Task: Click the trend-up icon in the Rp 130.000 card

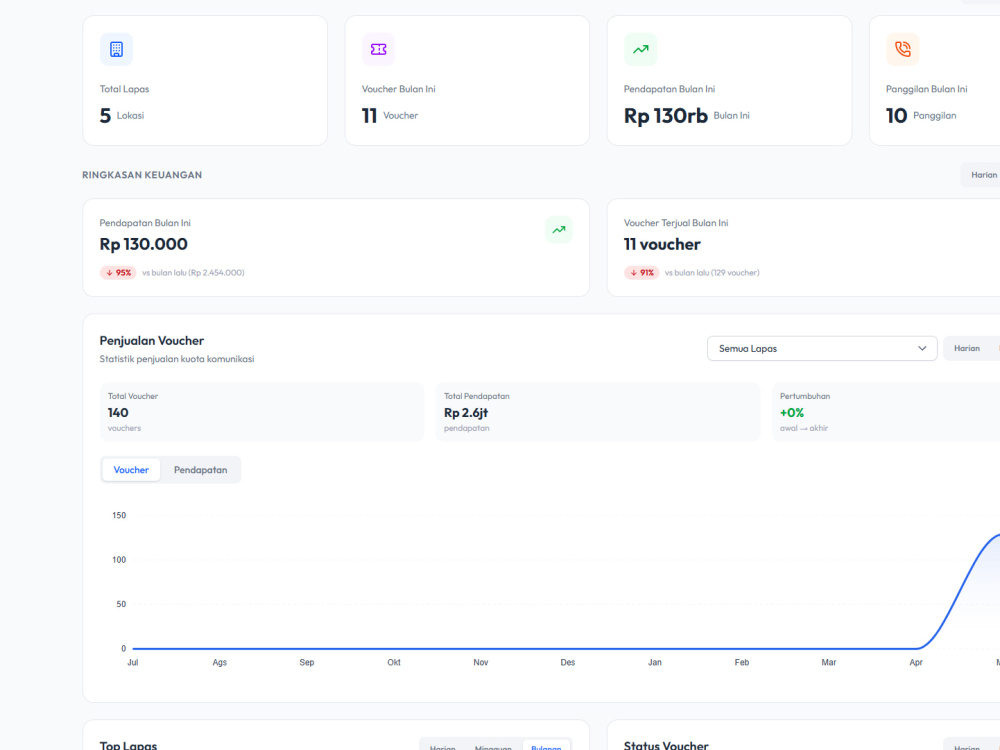Action: click(559, 230)
